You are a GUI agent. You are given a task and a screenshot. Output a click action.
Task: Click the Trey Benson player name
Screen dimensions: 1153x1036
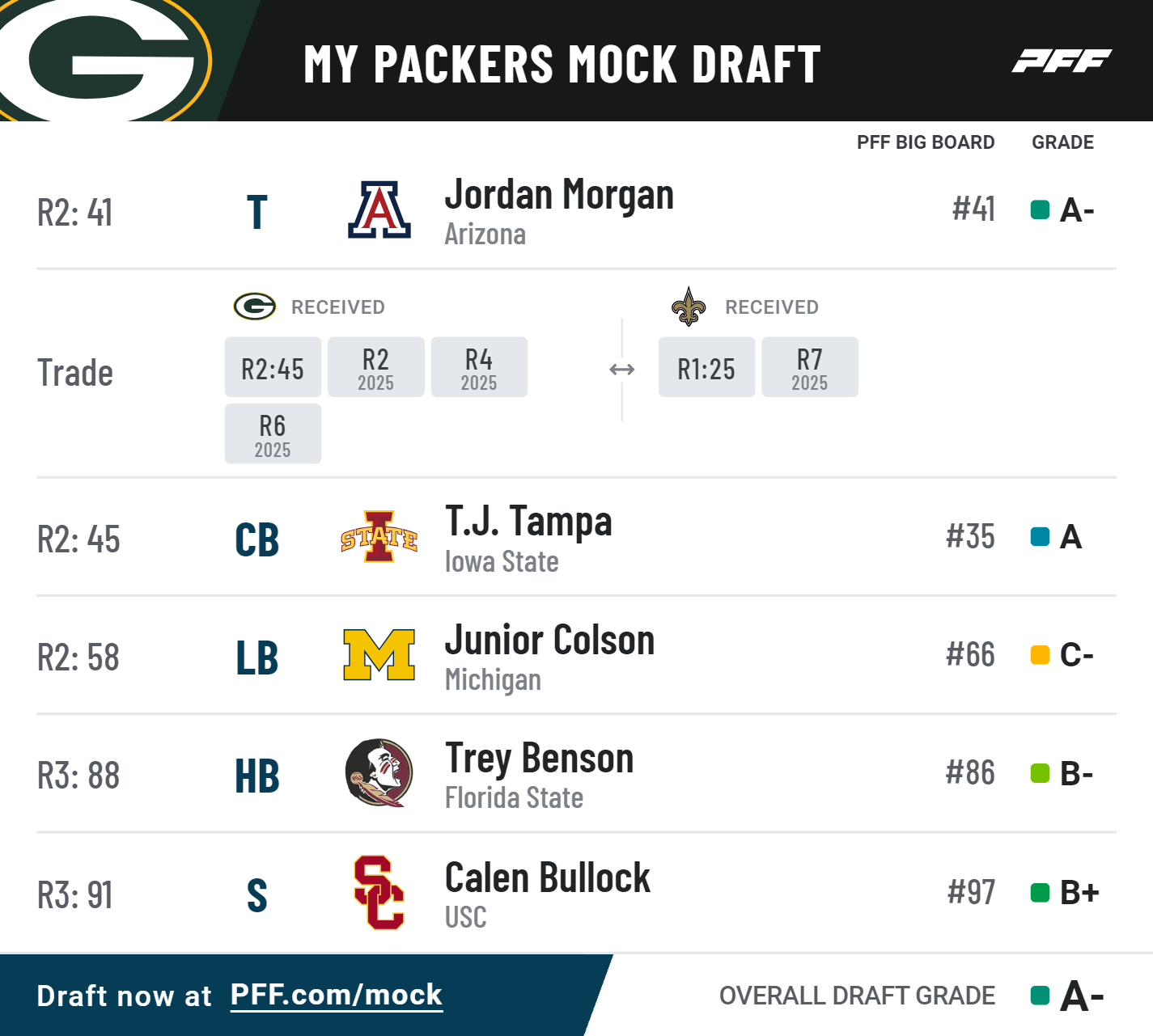(x=539, y=759)
